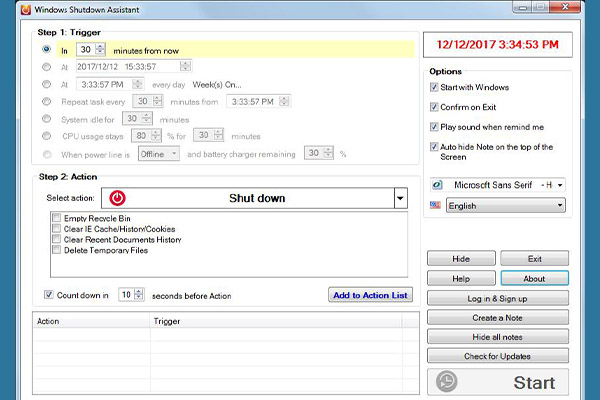Click the stepper on 'minutes from' 3:33:57 PM
The height and width of the screenshot is (400, 600).
pyautogui.click(x=284, y=101)
